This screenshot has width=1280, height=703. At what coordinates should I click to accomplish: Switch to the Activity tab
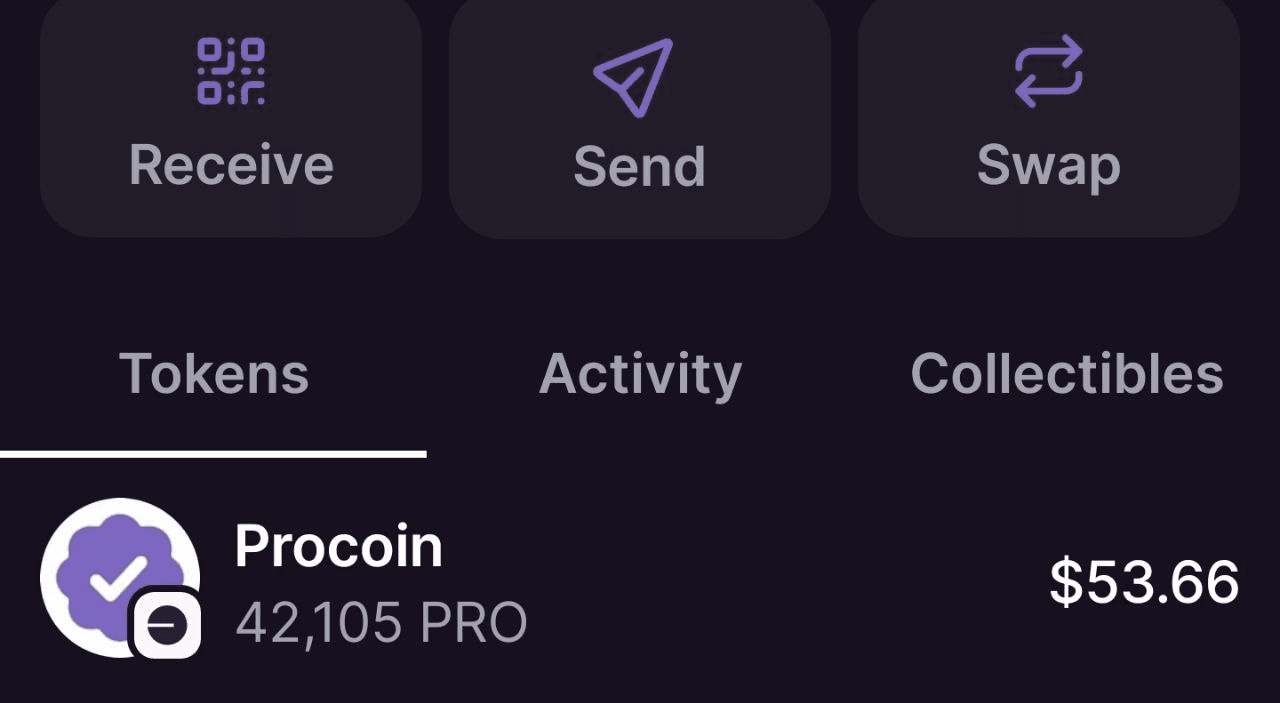(x=640, y=376)
